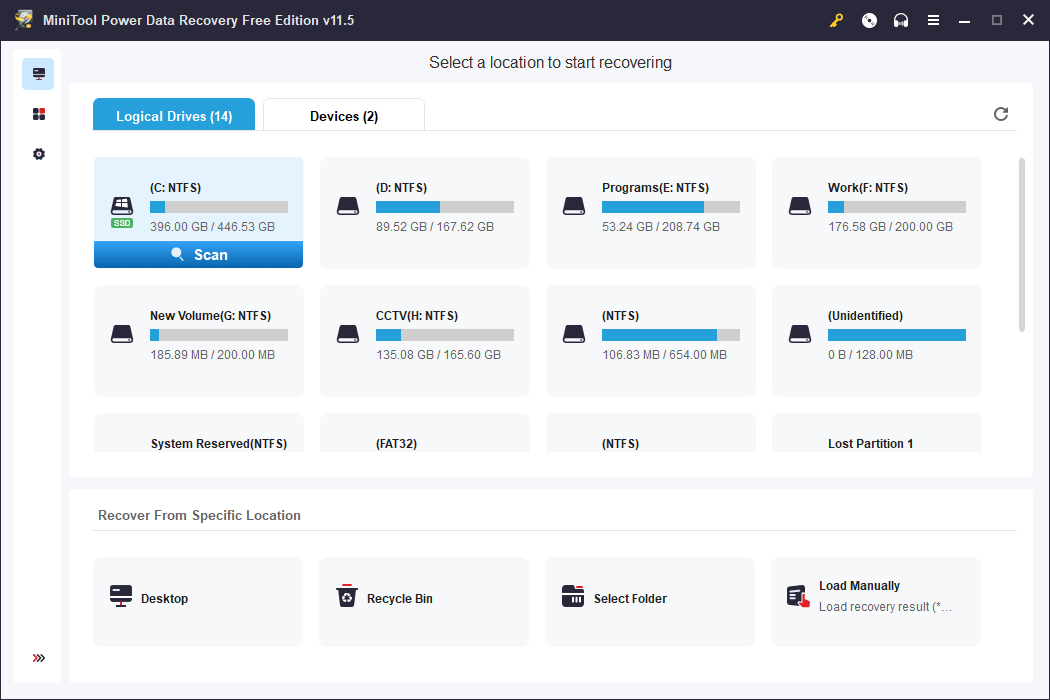1050x700 pixels.
Task: Click the key register icon in title bar
Action: [836, 20]
